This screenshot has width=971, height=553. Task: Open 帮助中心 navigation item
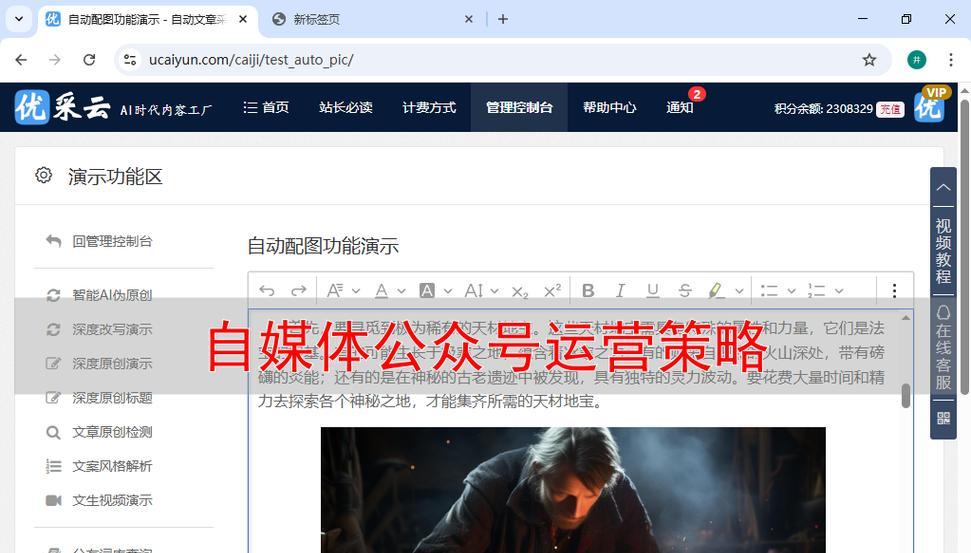tap(609, 108)
